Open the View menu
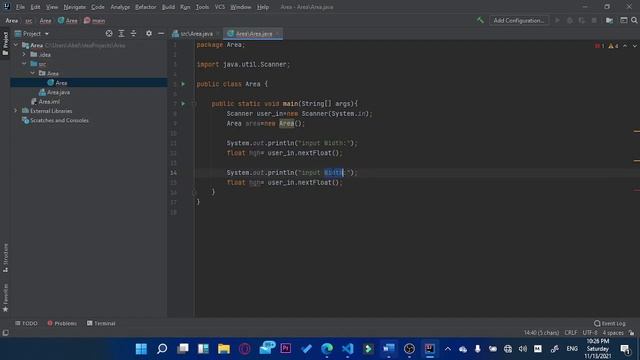Screen dimensions: 640x360 (x=52, y=7)
